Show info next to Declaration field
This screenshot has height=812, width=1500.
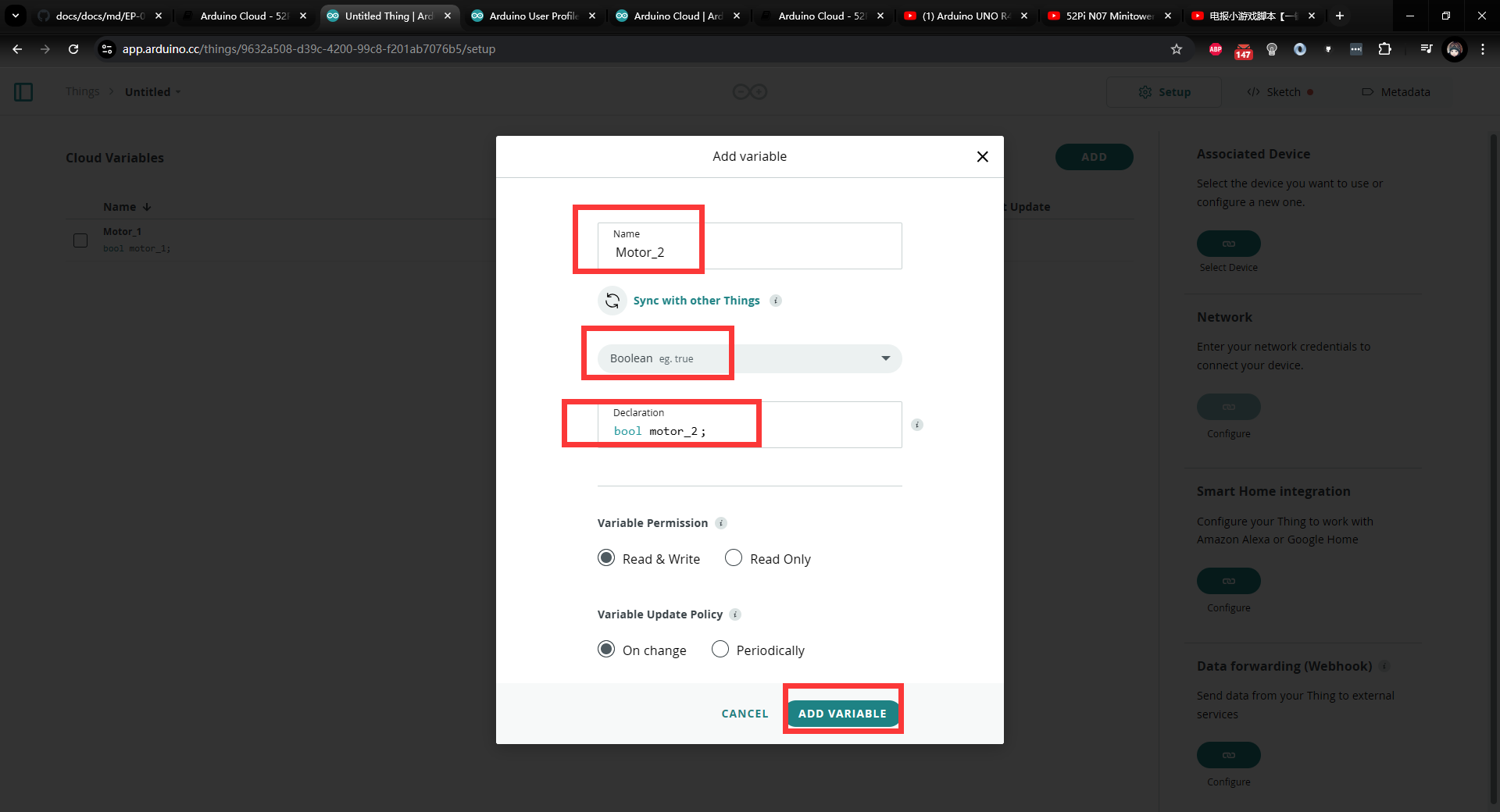click(x=917, y=425)
